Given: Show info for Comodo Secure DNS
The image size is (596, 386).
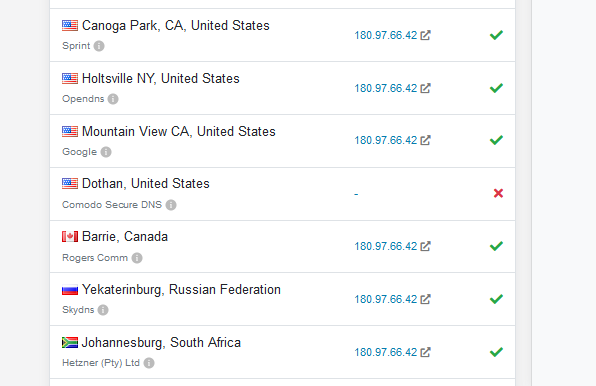Looking at the screenshot, I should pos(171,205).
